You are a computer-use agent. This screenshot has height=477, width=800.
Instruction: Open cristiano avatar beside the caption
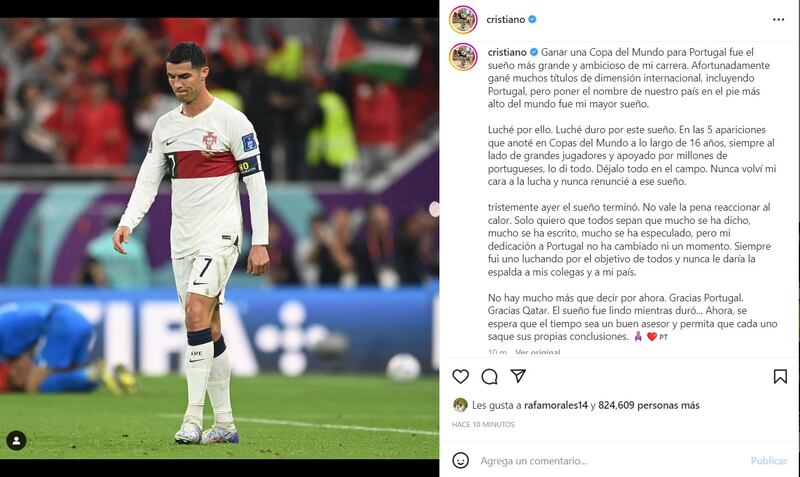click(x=463, y=57)
